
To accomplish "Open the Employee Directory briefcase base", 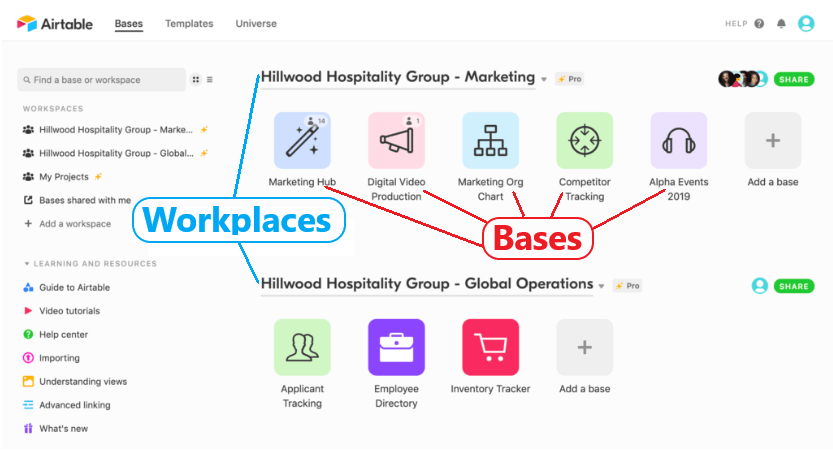I will (x=396, y=347).
